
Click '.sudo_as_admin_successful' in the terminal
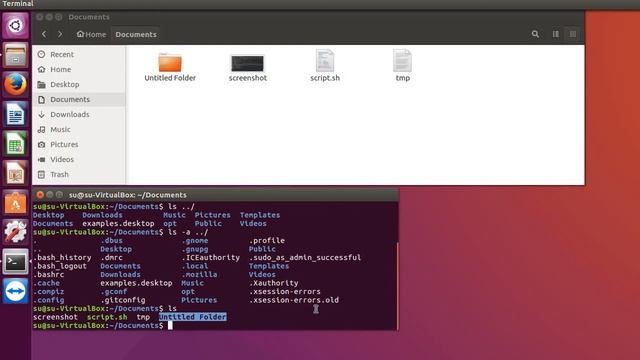pyautogui.click(x=305, y=258)
